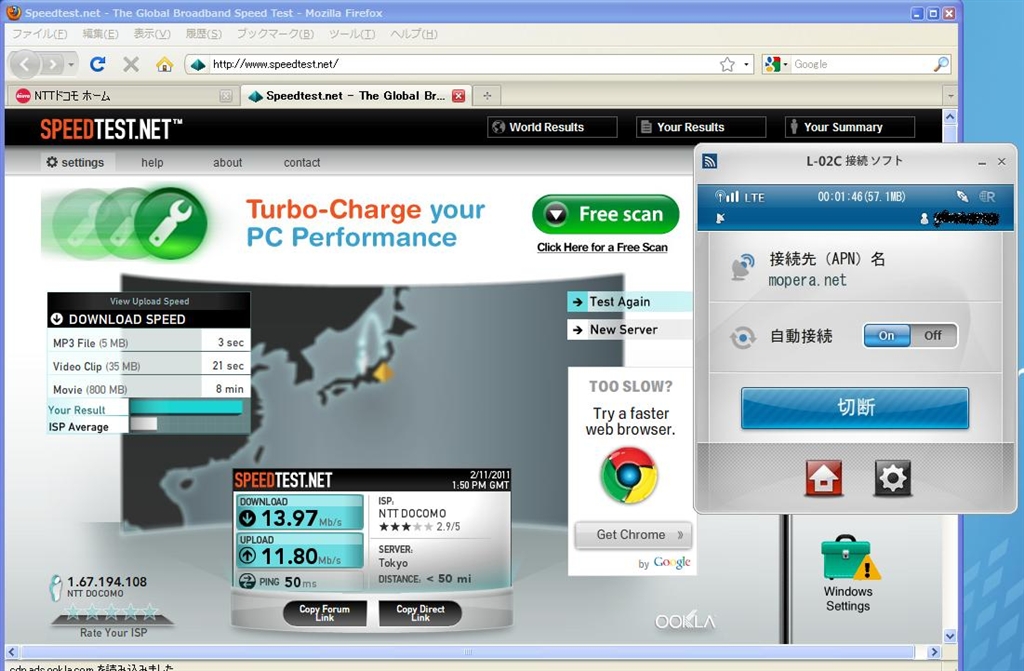The height and width of the screenshot is (671, 1024).
Task: Turn auto connect Off
Action: click(933, 336)
